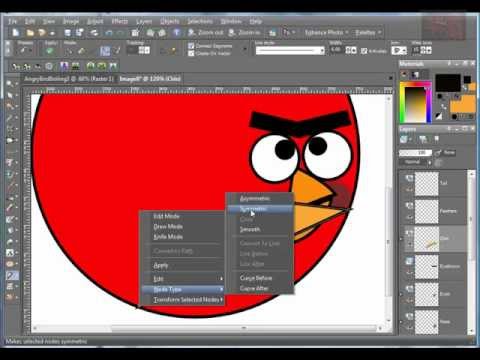Open the Effects menu

click(119, 21)
